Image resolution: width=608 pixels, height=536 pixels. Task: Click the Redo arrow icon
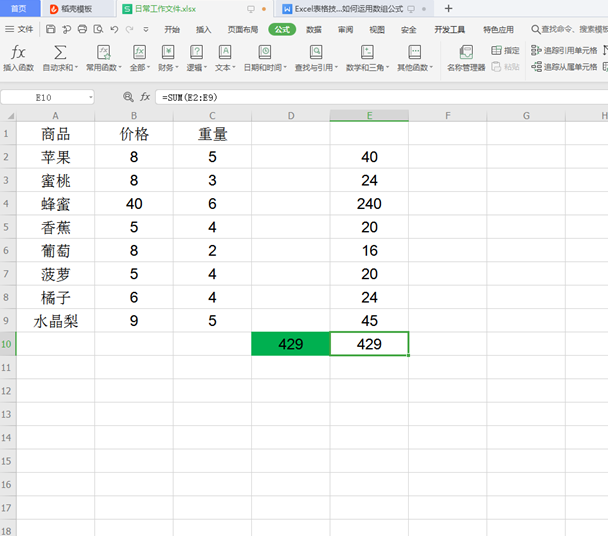coord(130,29)
